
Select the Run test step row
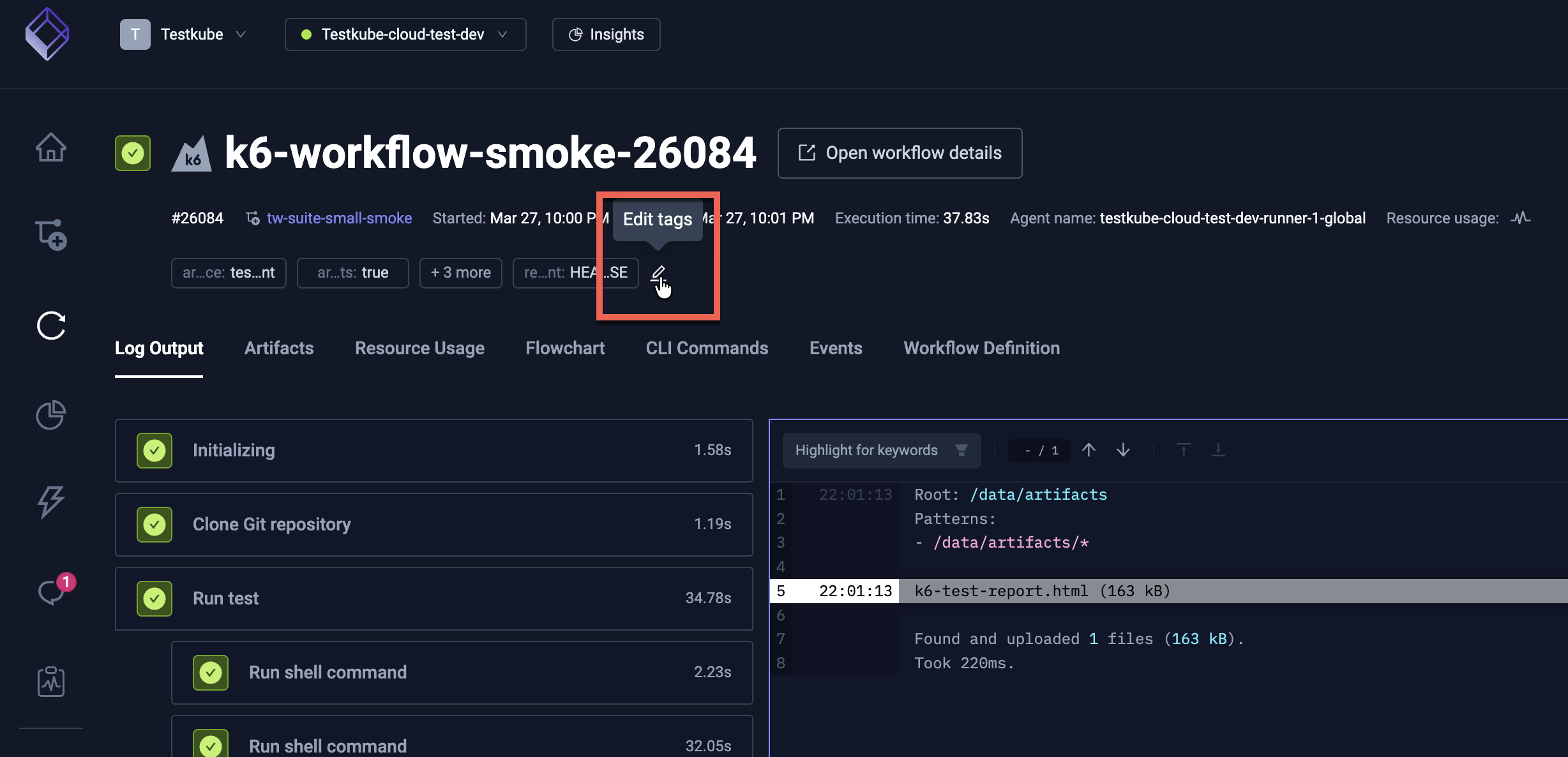pos(433,599)
